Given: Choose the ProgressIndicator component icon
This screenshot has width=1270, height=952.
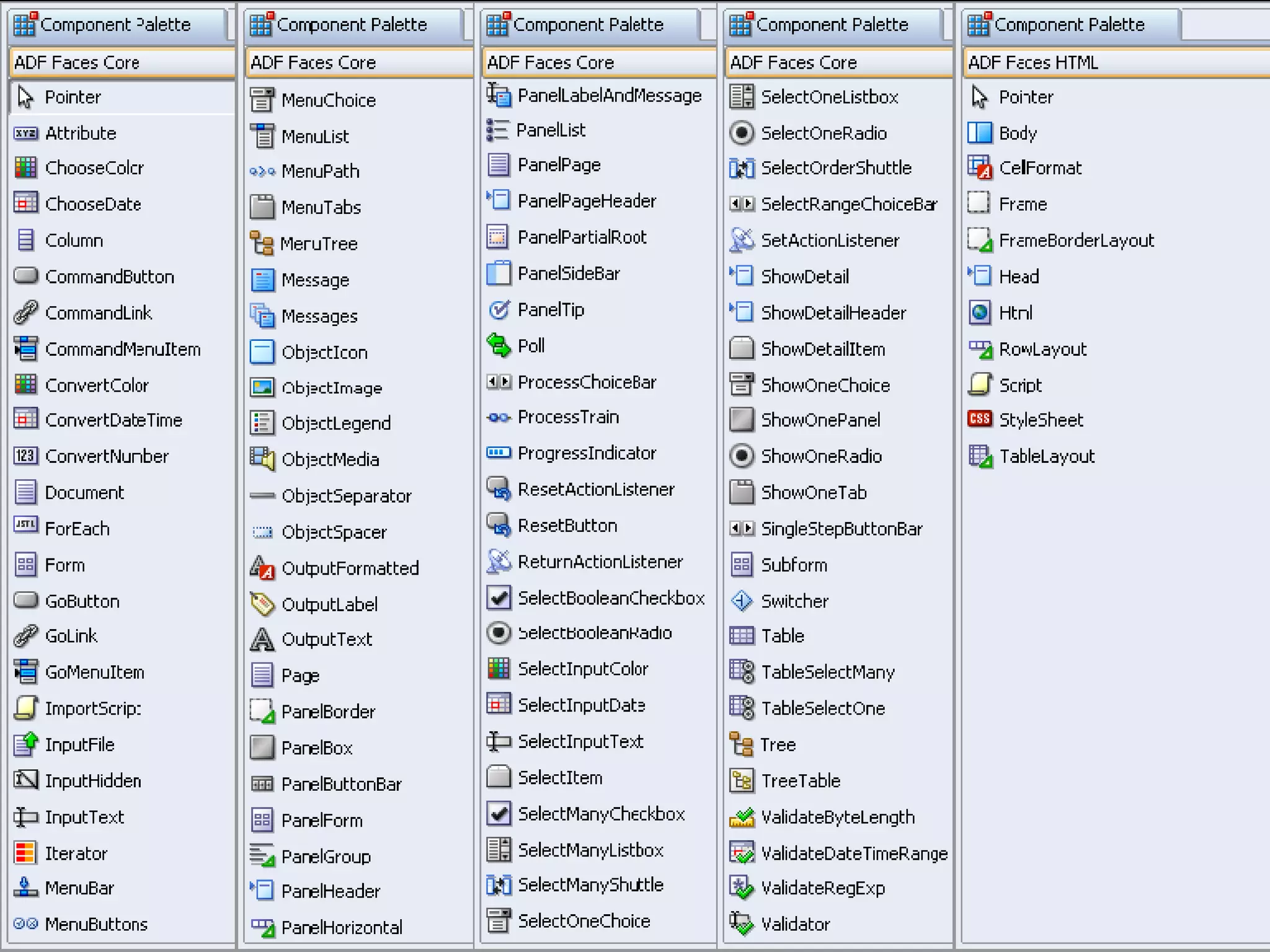Looking at the screenshot, I should (x=499, y=453).
